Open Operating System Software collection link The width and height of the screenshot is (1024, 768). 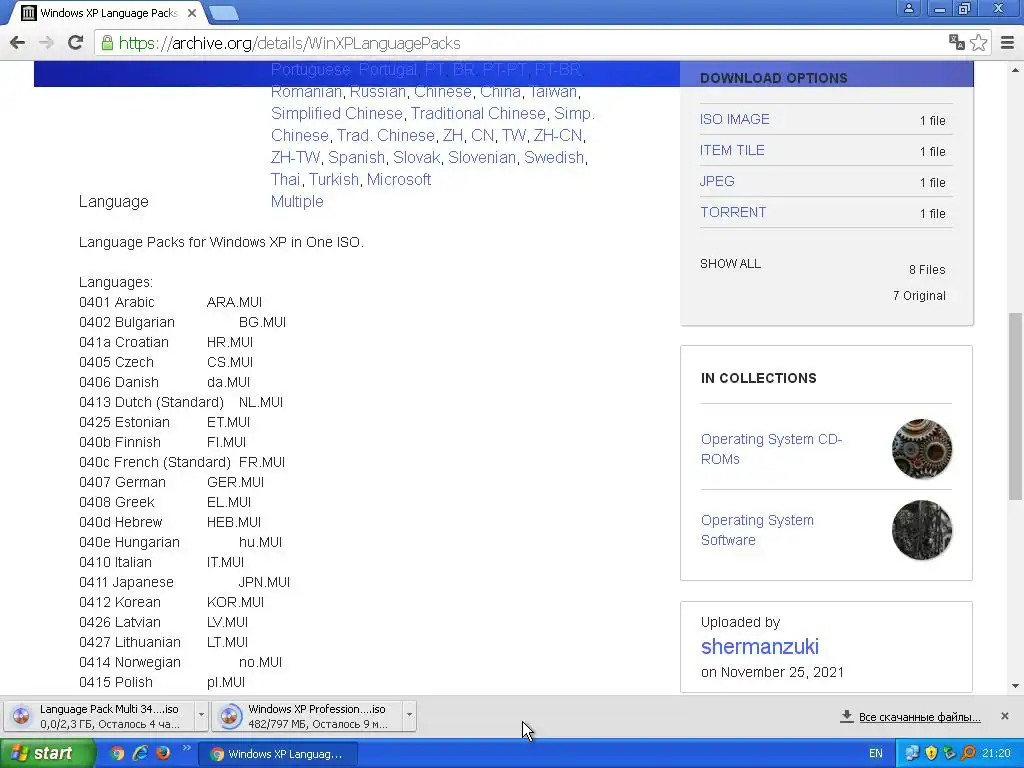(757, 530)
